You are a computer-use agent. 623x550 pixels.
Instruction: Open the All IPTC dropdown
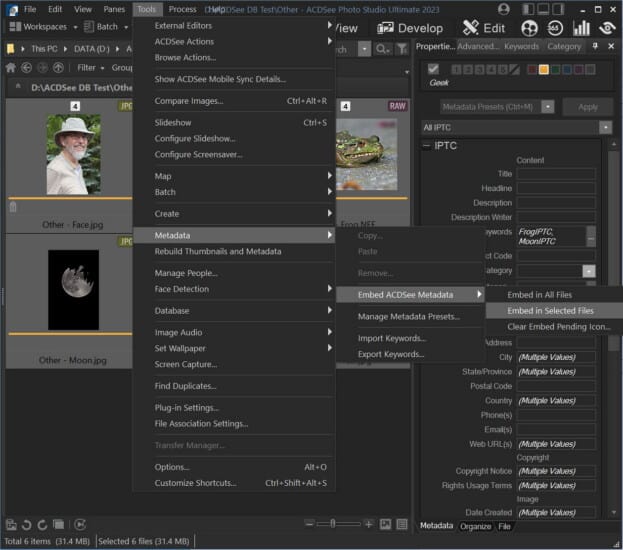click(605, 128)
